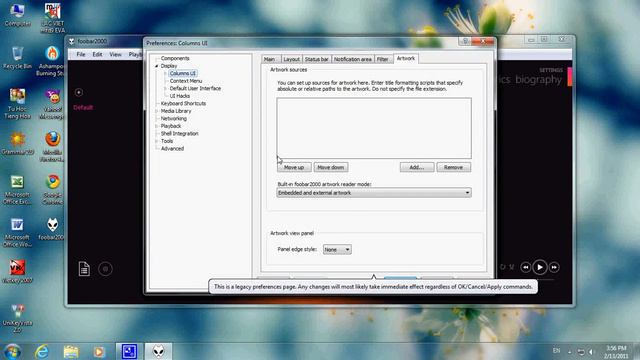Screen dimensions: 640x360
Task: Open Windows Explorer folder in taskbar
Action: click(71, 351)
